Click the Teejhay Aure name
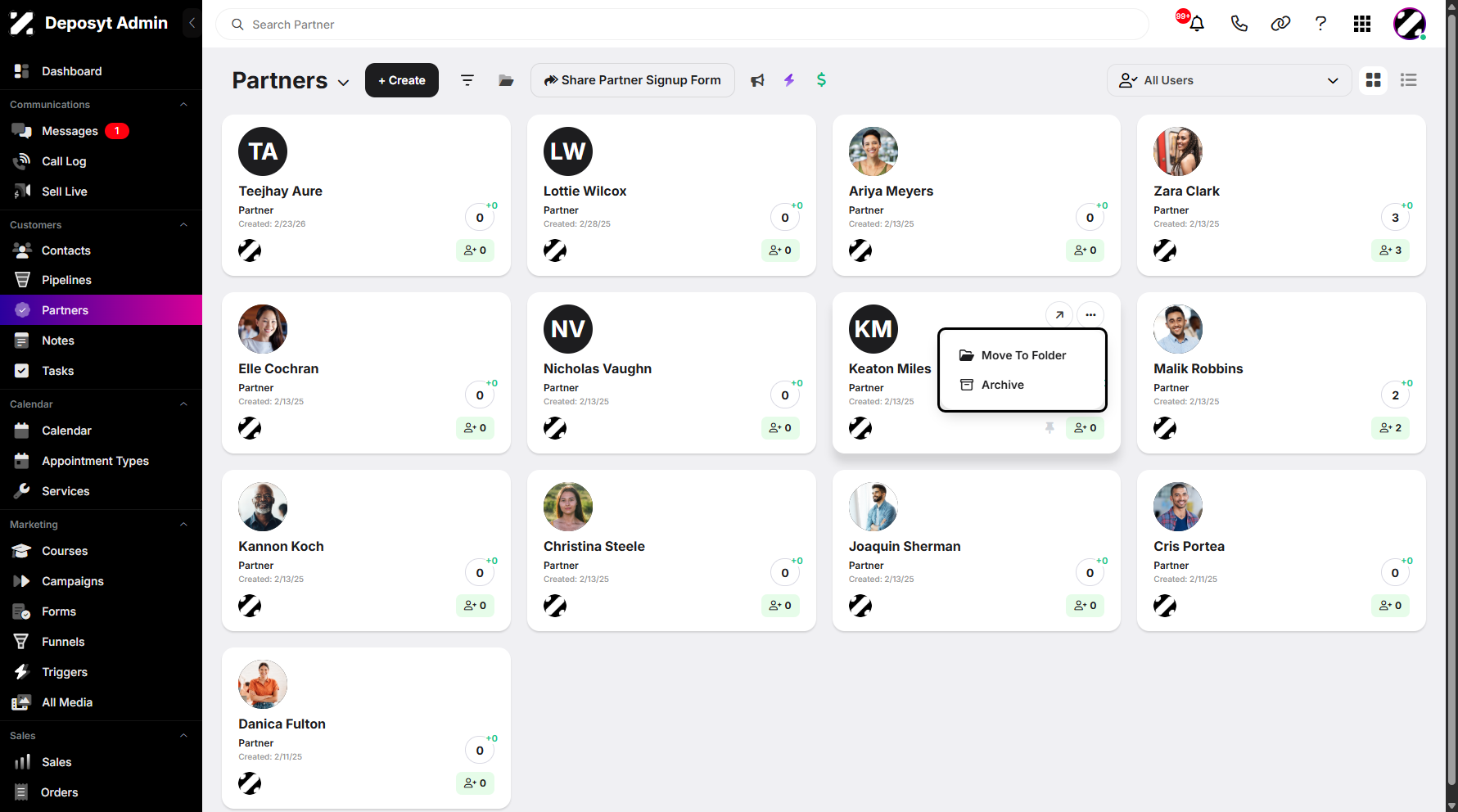 coord(281,192)
